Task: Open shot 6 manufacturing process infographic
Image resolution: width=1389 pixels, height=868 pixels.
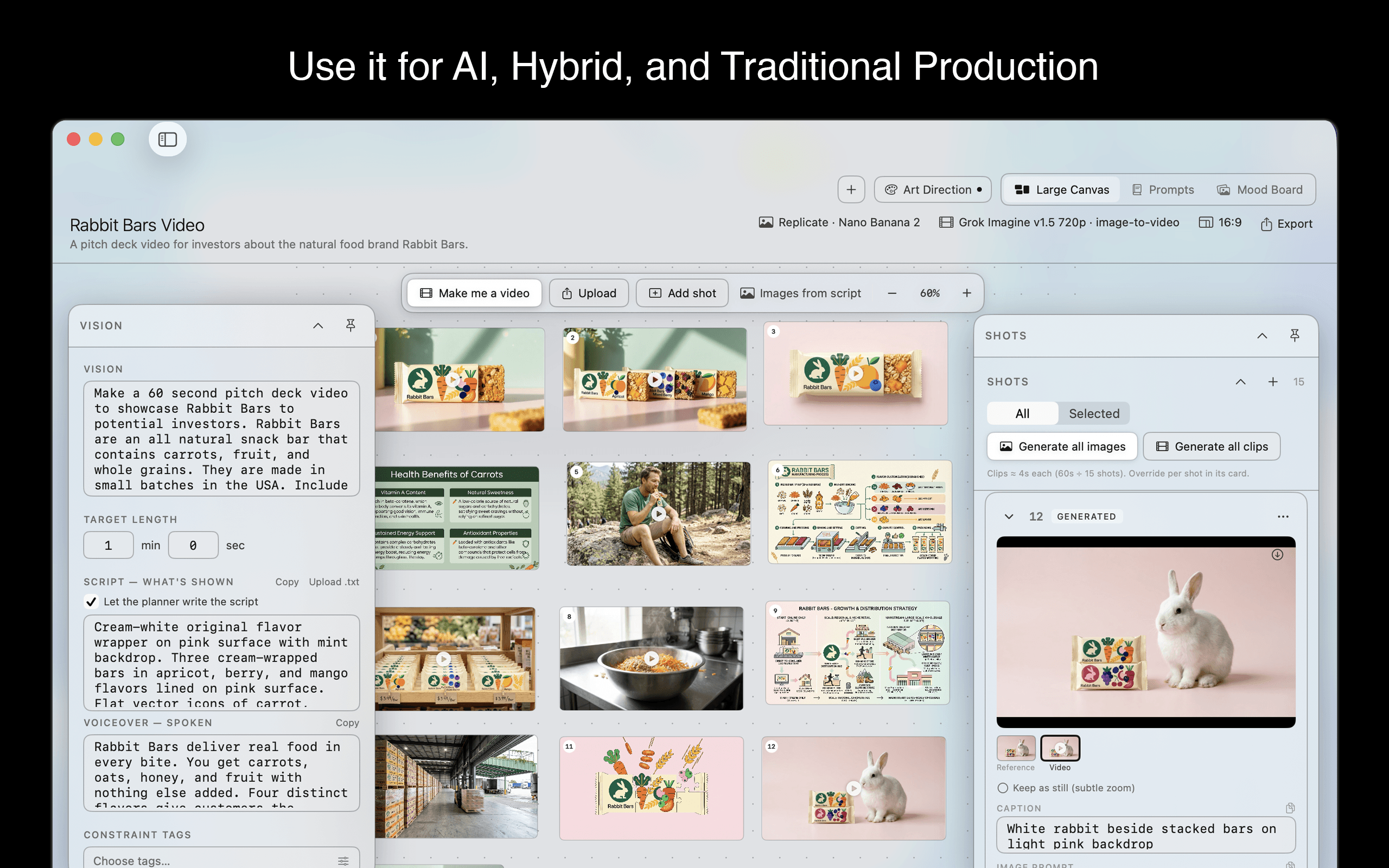Action: coord(860,512)
